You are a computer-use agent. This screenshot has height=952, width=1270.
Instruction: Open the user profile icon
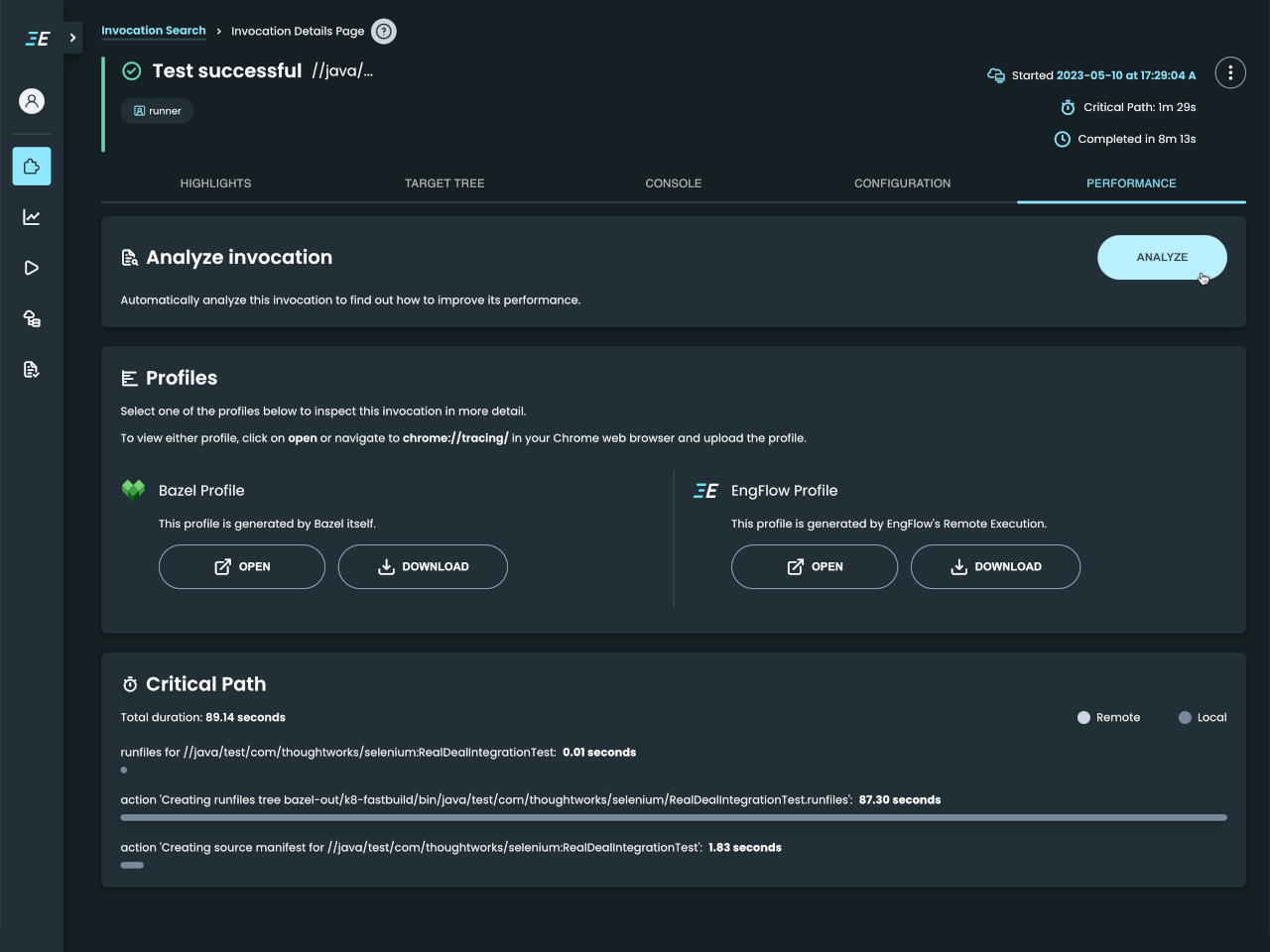coord(31,101)
